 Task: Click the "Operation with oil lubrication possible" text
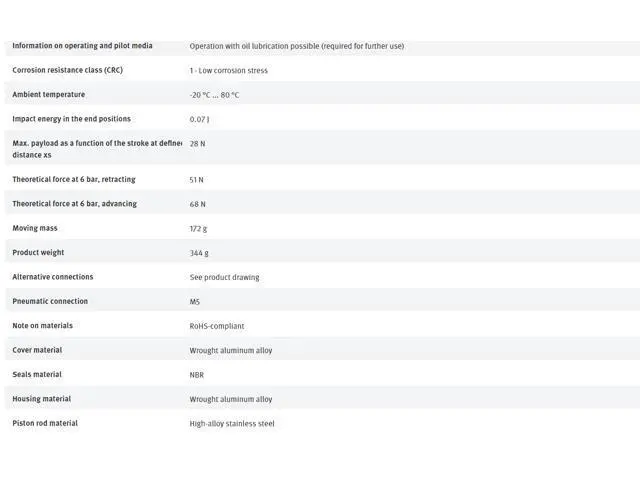296,46
